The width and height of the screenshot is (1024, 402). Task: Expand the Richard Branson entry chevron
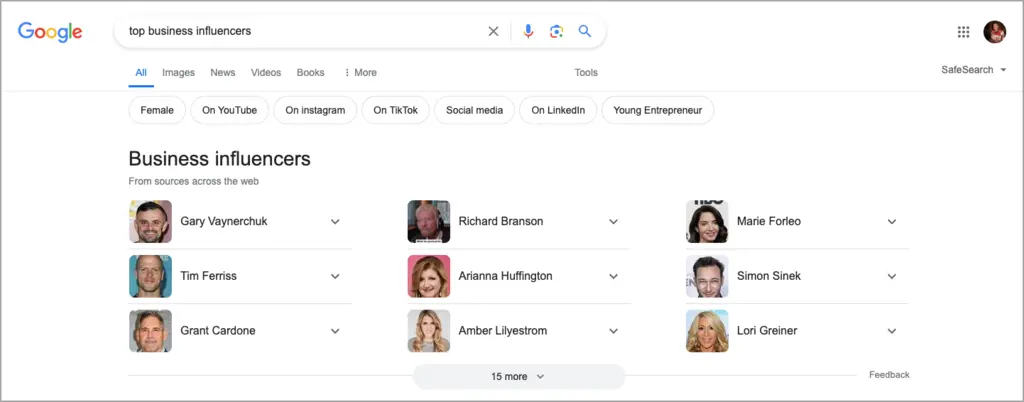[613, 222]
